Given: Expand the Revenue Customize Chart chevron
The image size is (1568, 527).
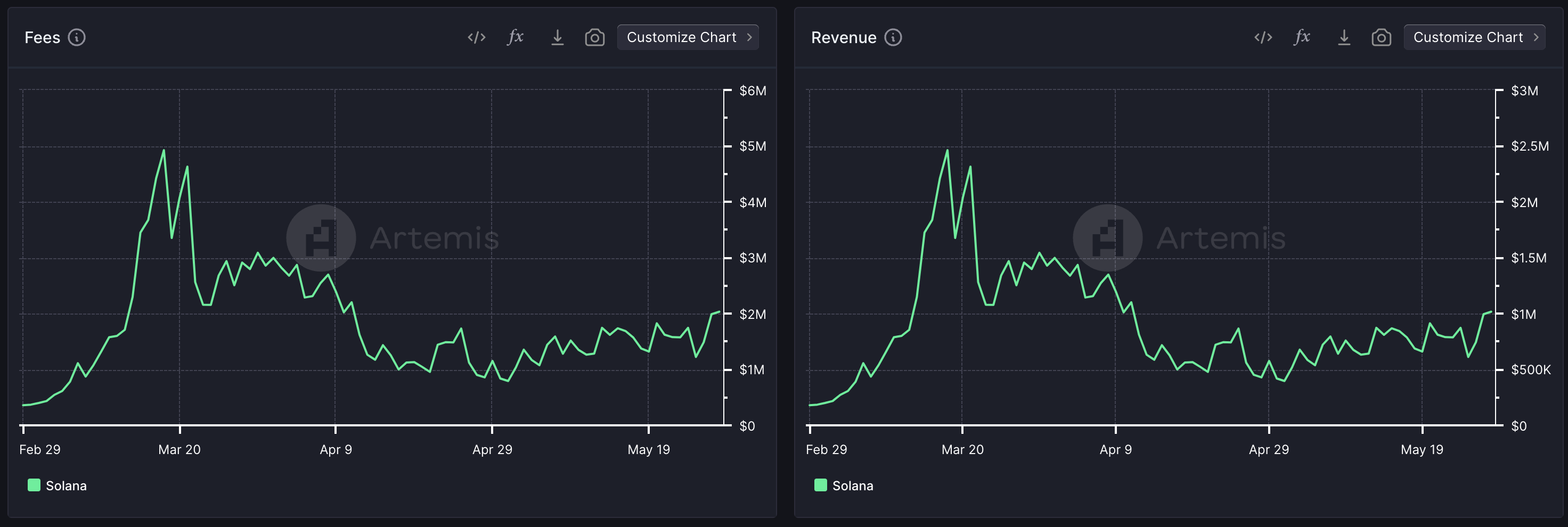Looking at the screenshot, I should click(1537, 38).
